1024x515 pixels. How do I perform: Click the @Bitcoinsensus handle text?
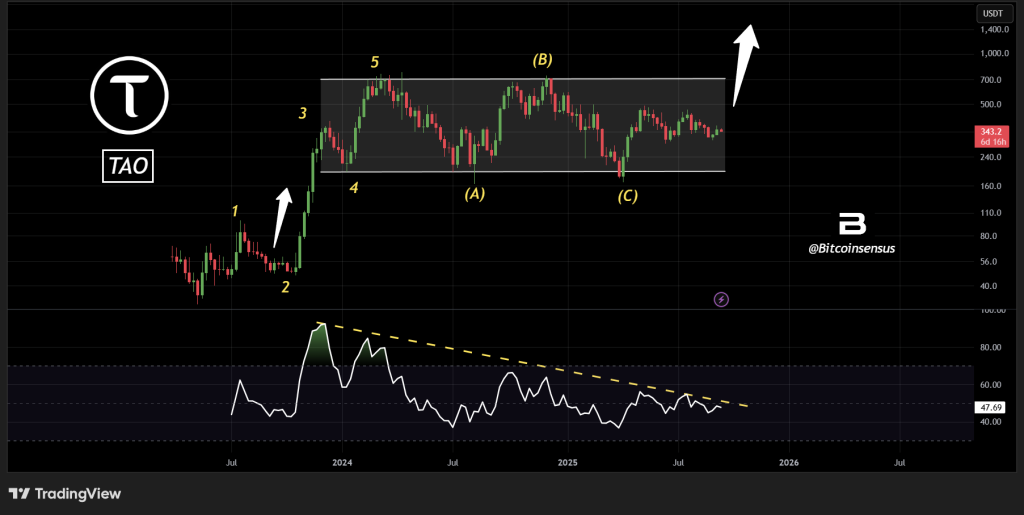point(851,248)
